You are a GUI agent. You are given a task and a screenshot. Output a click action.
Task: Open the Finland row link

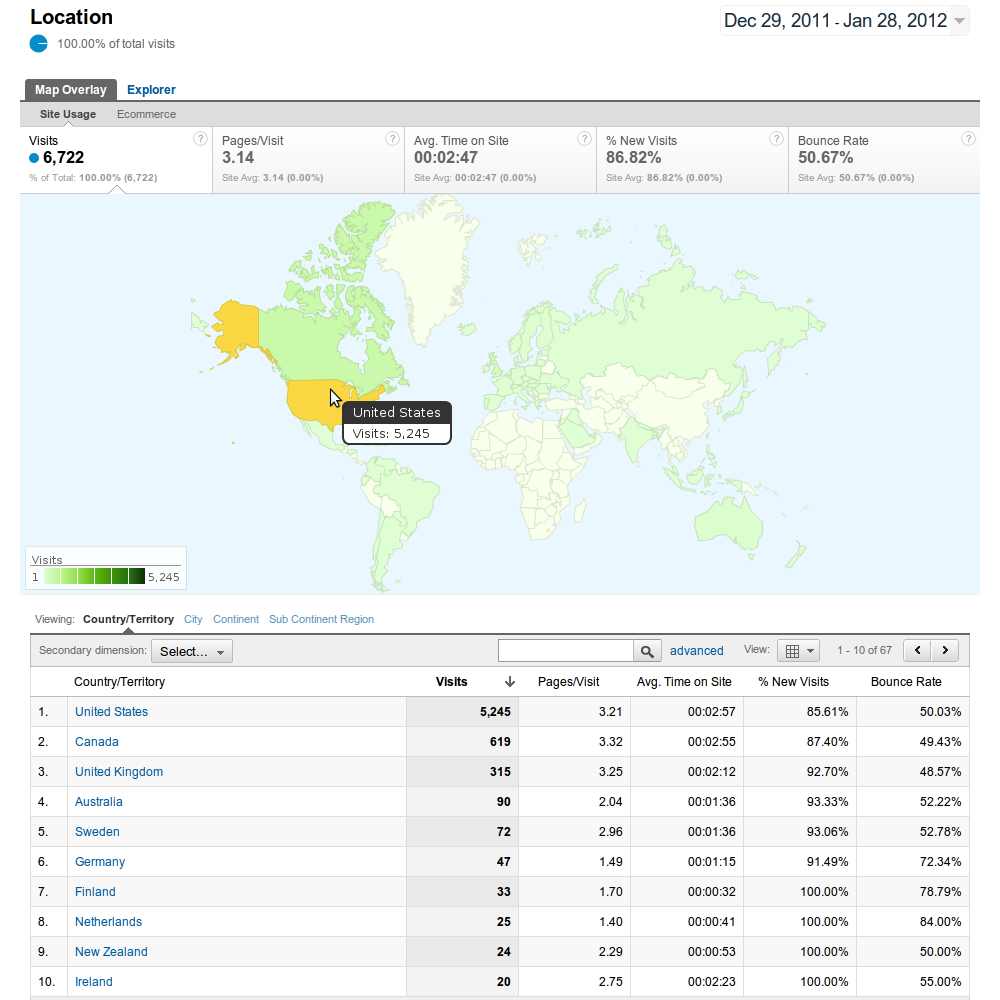tap(95, 892)
